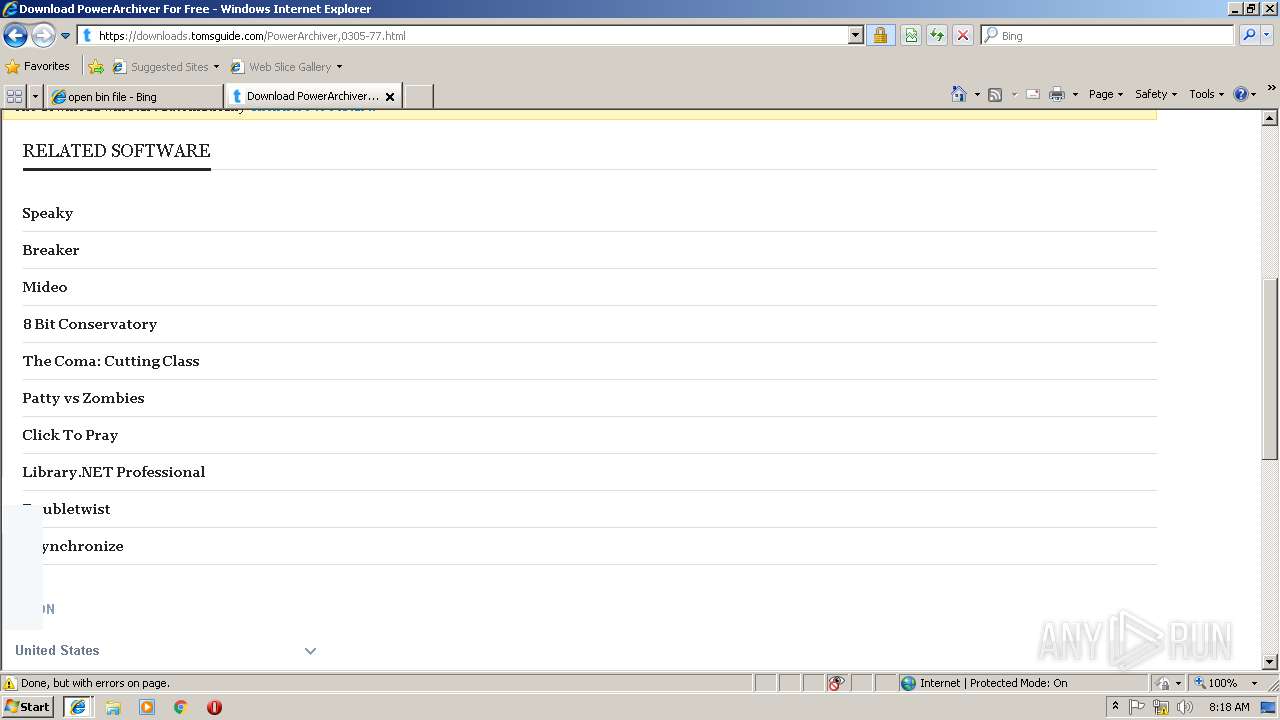The height and width of the screenshot is (720, 1280).
Task: Open the recent pages dropdown arrow
Action: coord(66,36)
